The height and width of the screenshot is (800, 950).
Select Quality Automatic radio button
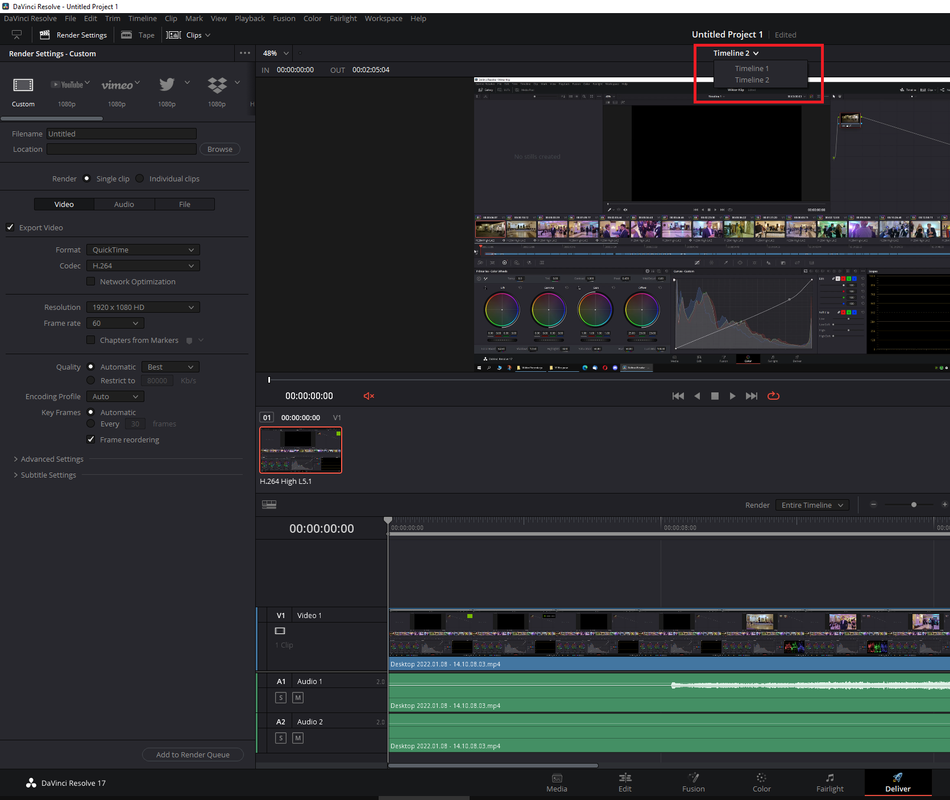91,367
